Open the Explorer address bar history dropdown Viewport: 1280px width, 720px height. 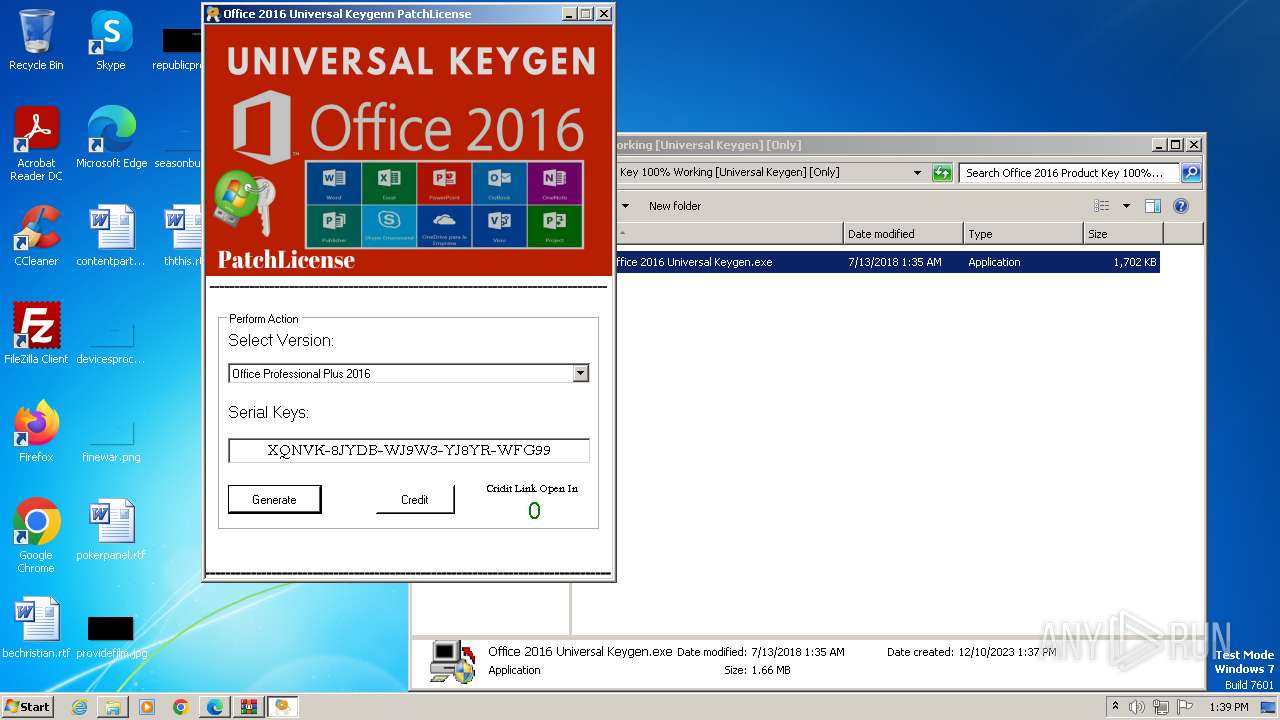click(917, 173)
